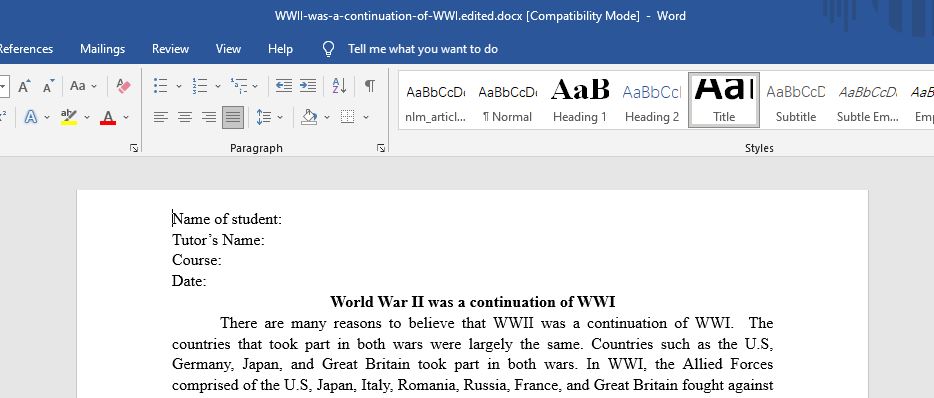Click the Increase Font Size icon
This screenshot has height=398, width=934.
pyautogui.click(x=24, y=86)
